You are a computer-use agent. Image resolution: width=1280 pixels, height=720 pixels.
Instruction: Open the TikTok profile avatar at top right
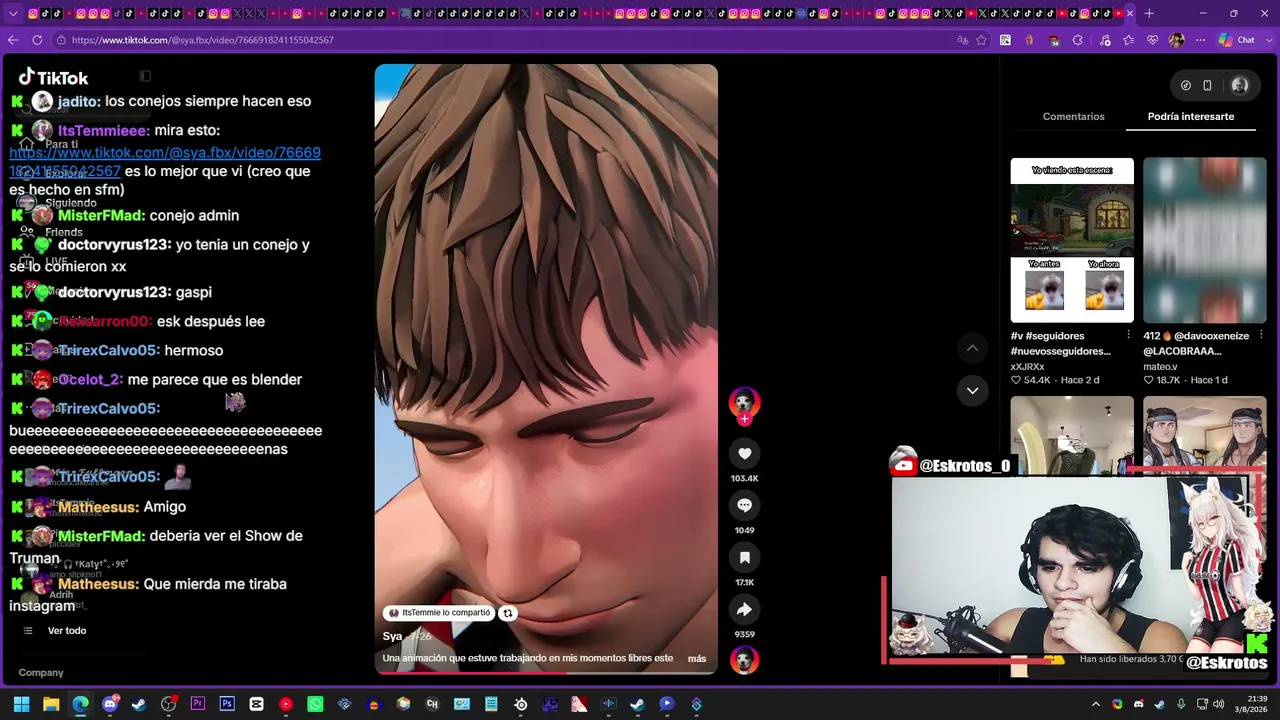pyautogui.click(x=1240, y=86)
